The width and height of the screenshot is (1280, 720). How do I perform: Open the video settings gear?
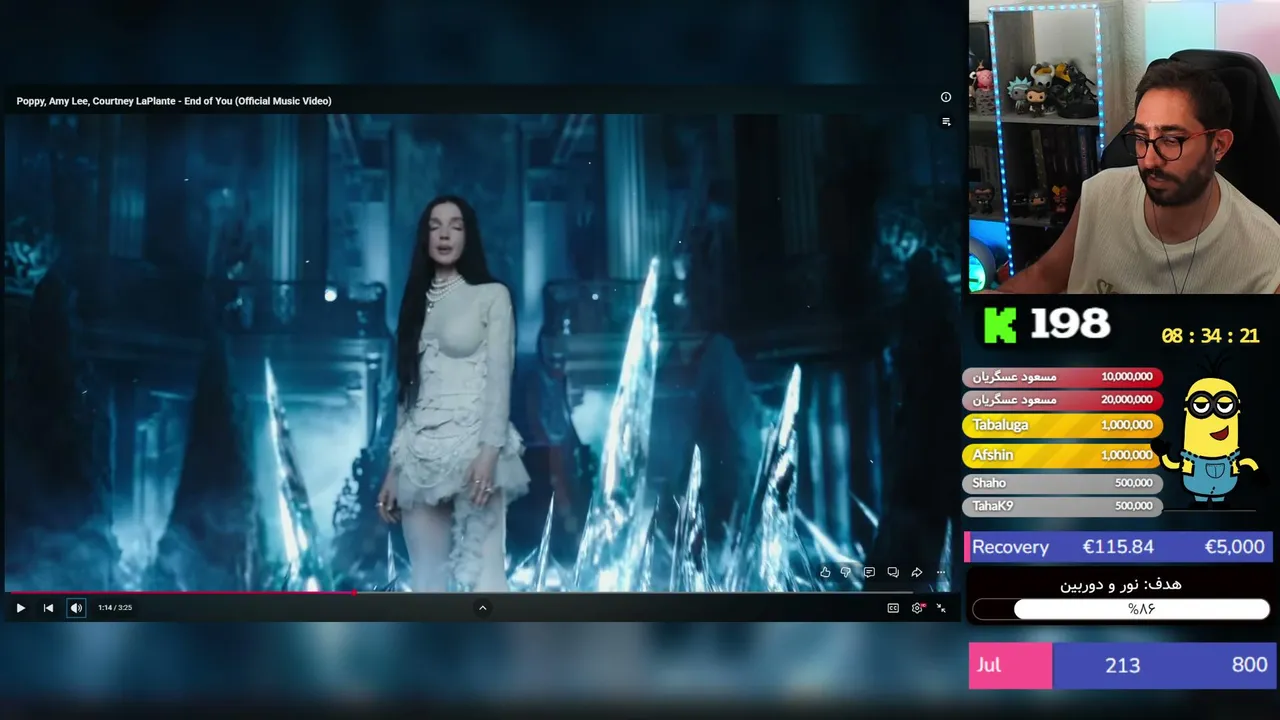(917, 608)
